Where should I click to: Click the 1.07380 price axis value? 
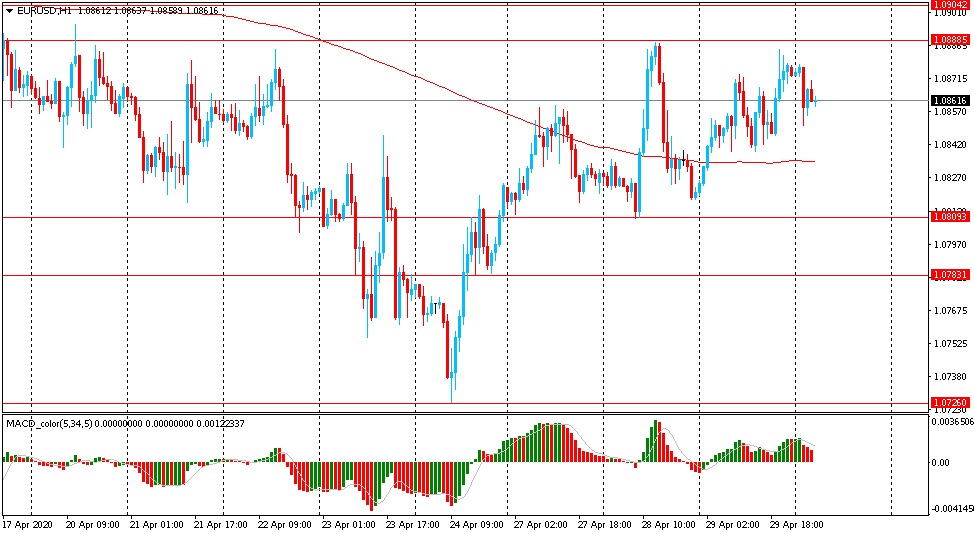(x=950, y=376)
